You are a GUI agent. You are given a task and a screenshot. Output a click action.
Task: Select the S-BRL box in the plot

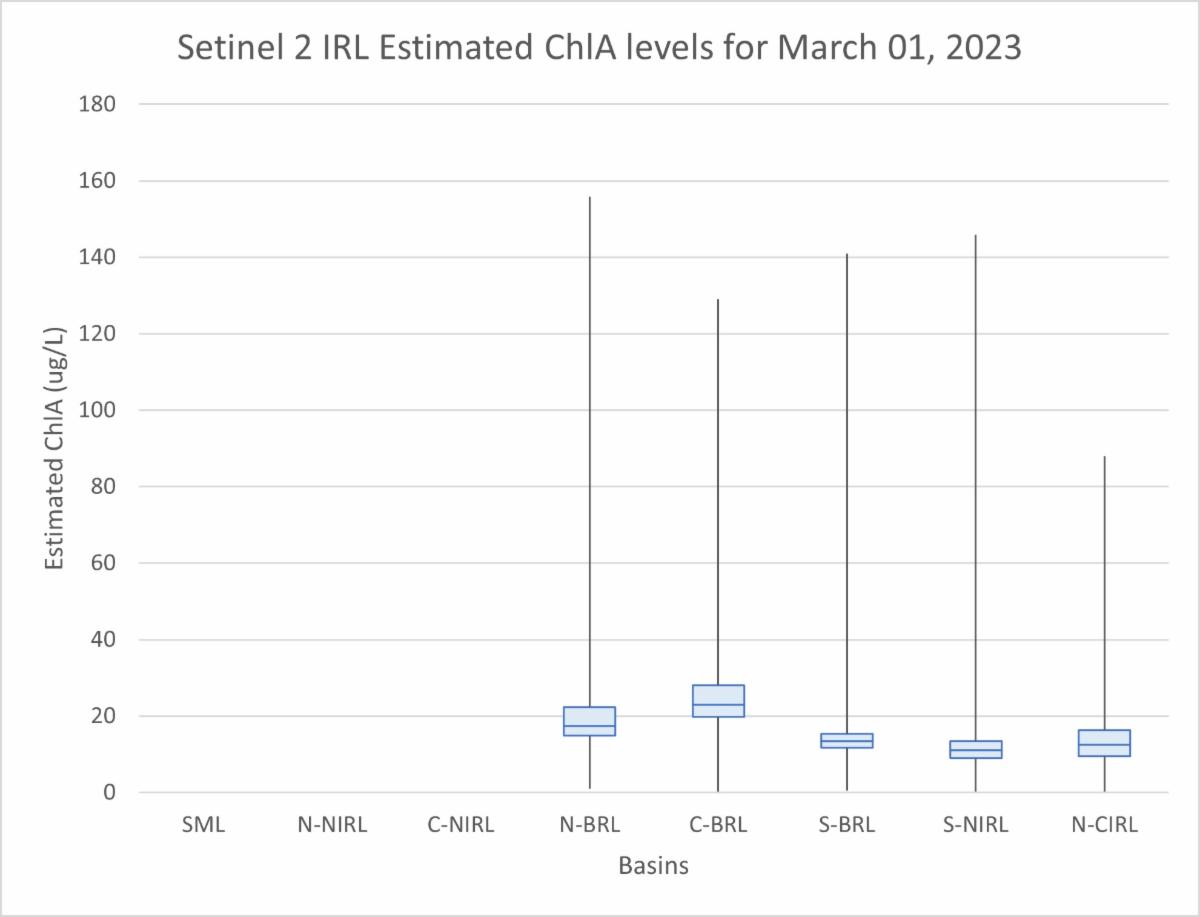tap(847, 740)
